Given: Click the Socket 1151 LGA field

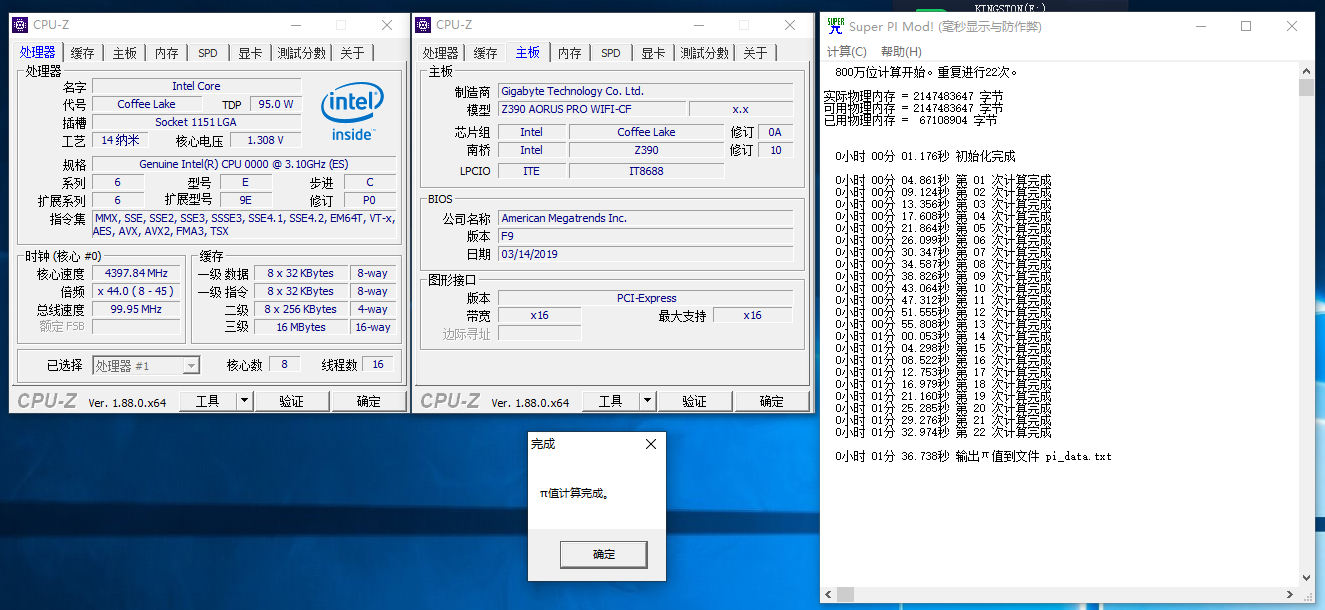Looking at the screenshot, I should pyautogui.click(x=196, y=122).
